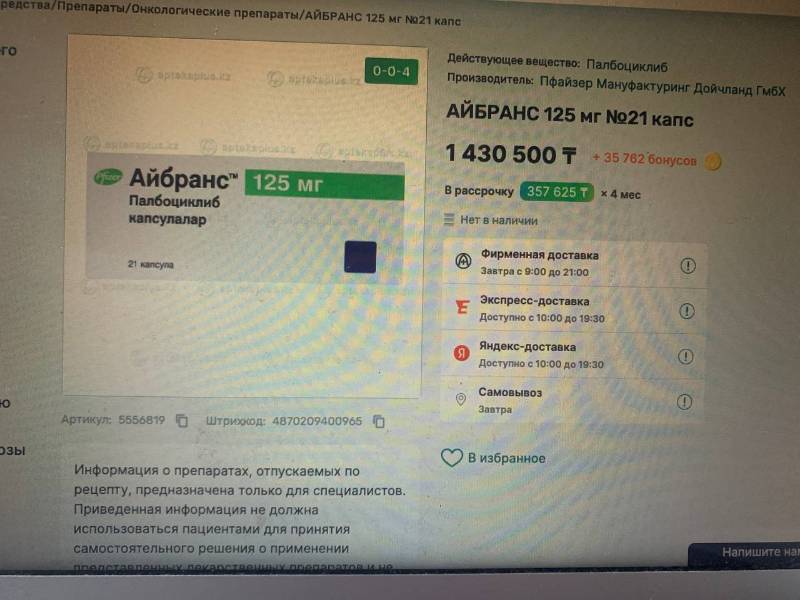Click the gold bonus coin icon
The height and width of the screenshot is (600, 800).
point(713,162)
